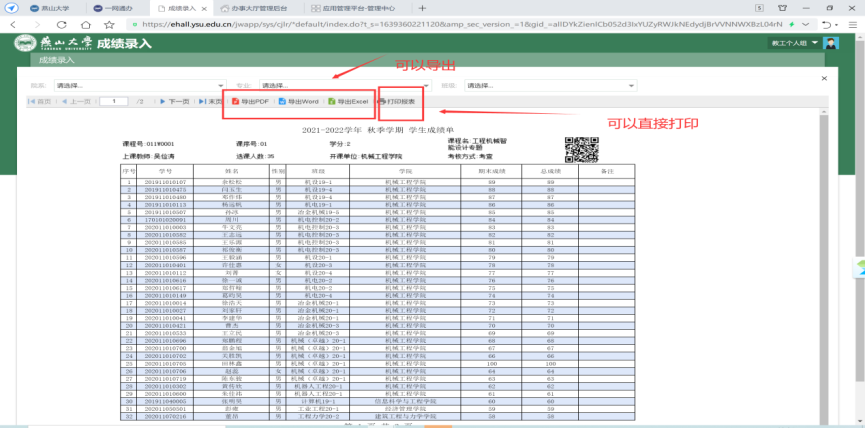865x428 pixels.
Task: Open the 班级 dropdown
Action: click(548, 86)
